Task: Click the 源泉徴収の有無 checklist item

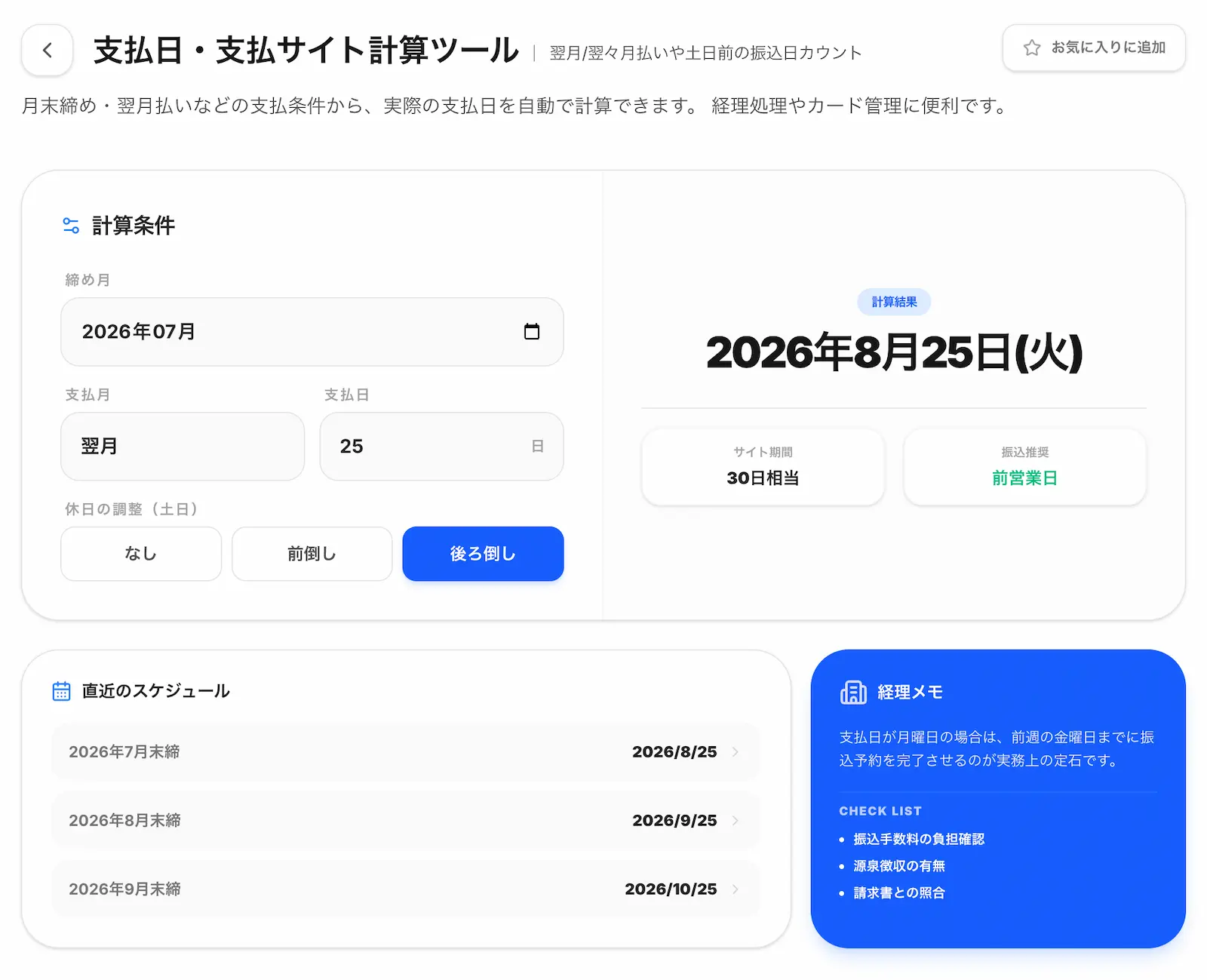Action: 898,866
